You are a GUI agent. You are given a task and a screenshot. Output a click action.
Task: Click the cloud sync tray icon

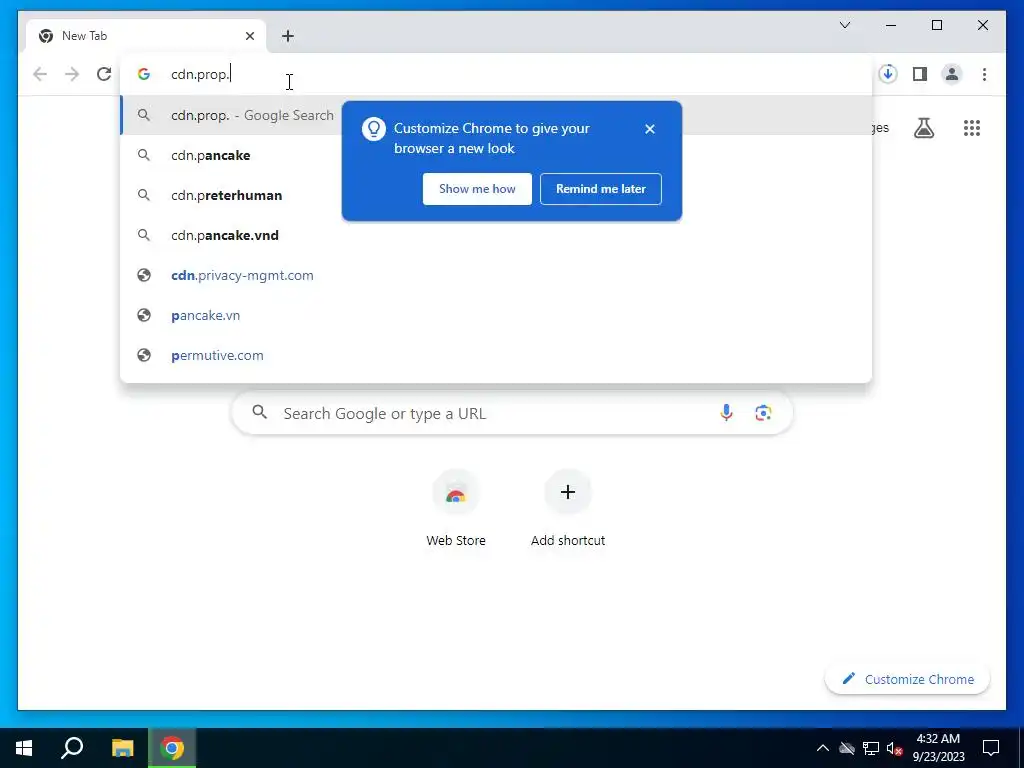click(847, 748)
